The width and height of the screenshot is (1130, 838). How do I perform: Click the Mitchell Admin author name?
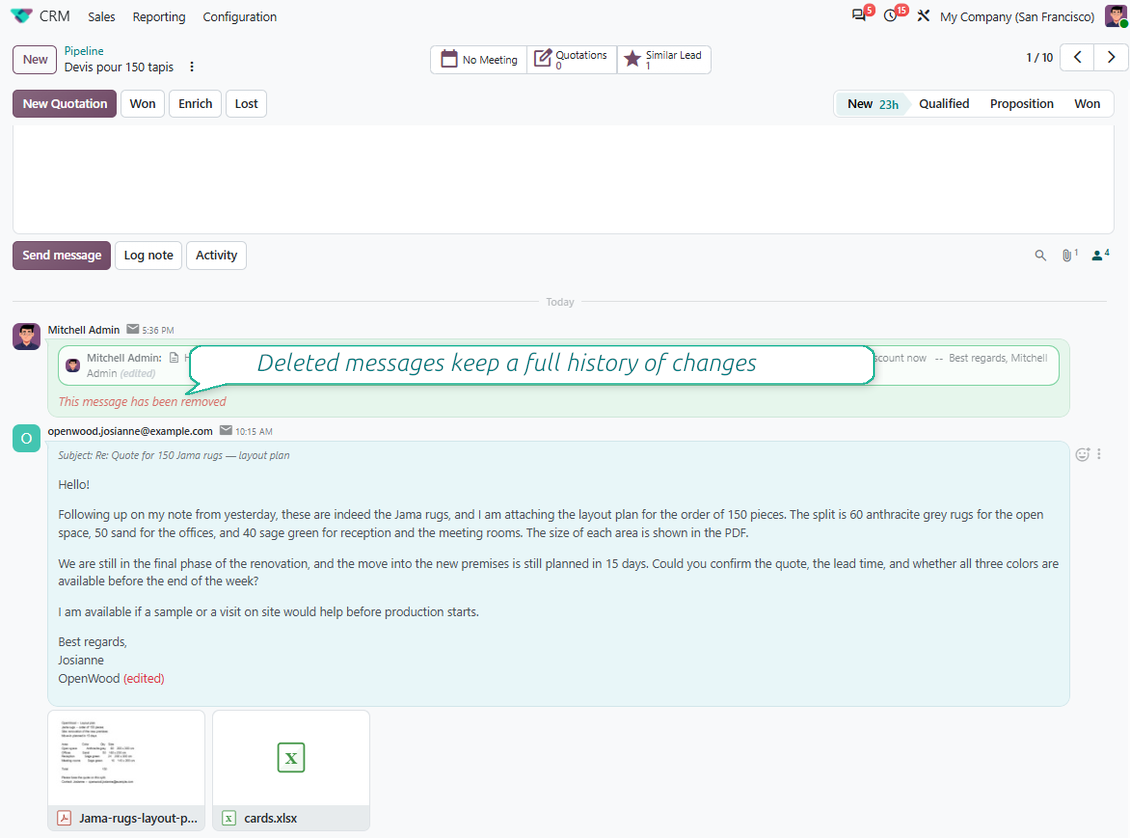(x=84, y=330)
